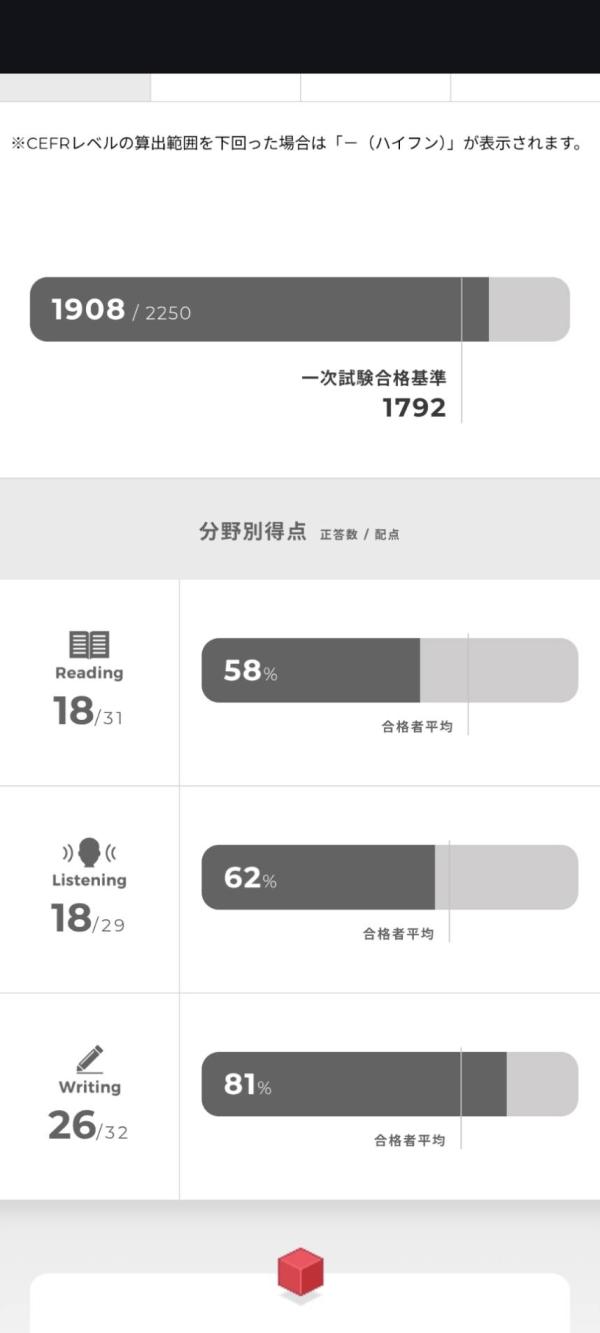Screen dimensions: 600x1333
Task: Click 合格者平均 label under Listening bar
Action: click(x=398, y=934)
